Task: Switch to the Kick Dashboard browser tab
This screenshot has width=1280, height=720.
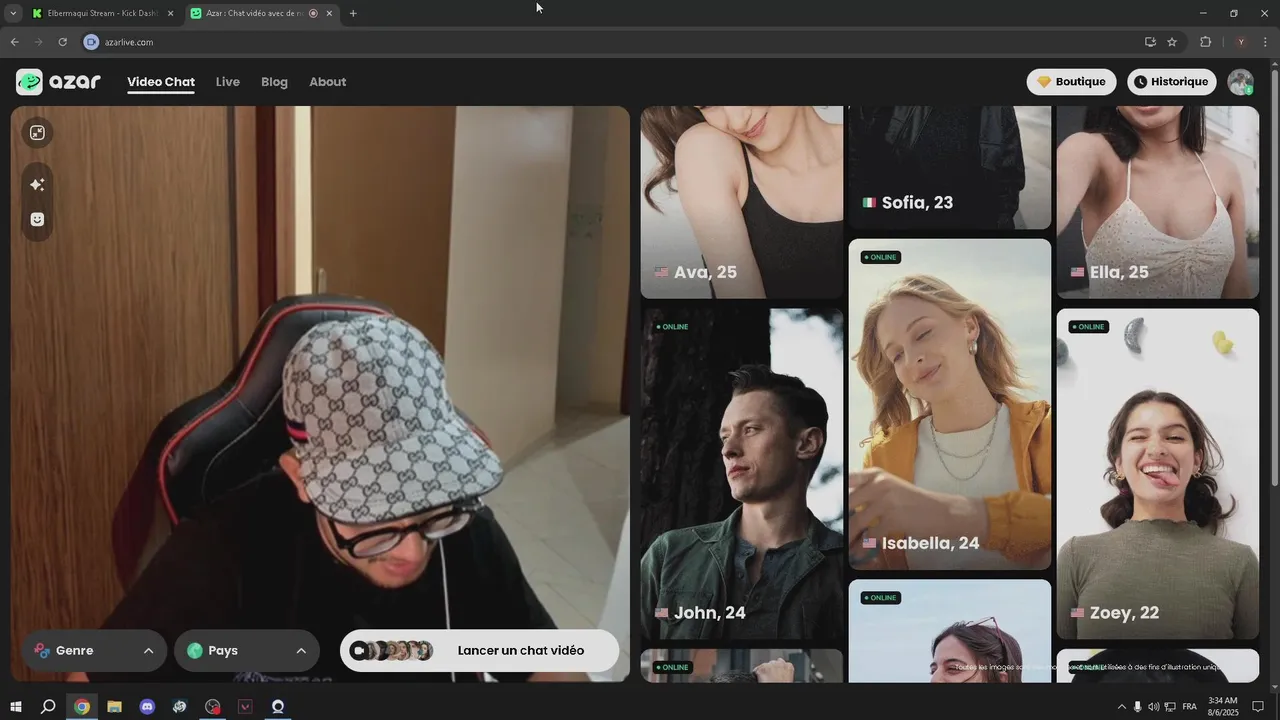Action: [x=102, y=13]
